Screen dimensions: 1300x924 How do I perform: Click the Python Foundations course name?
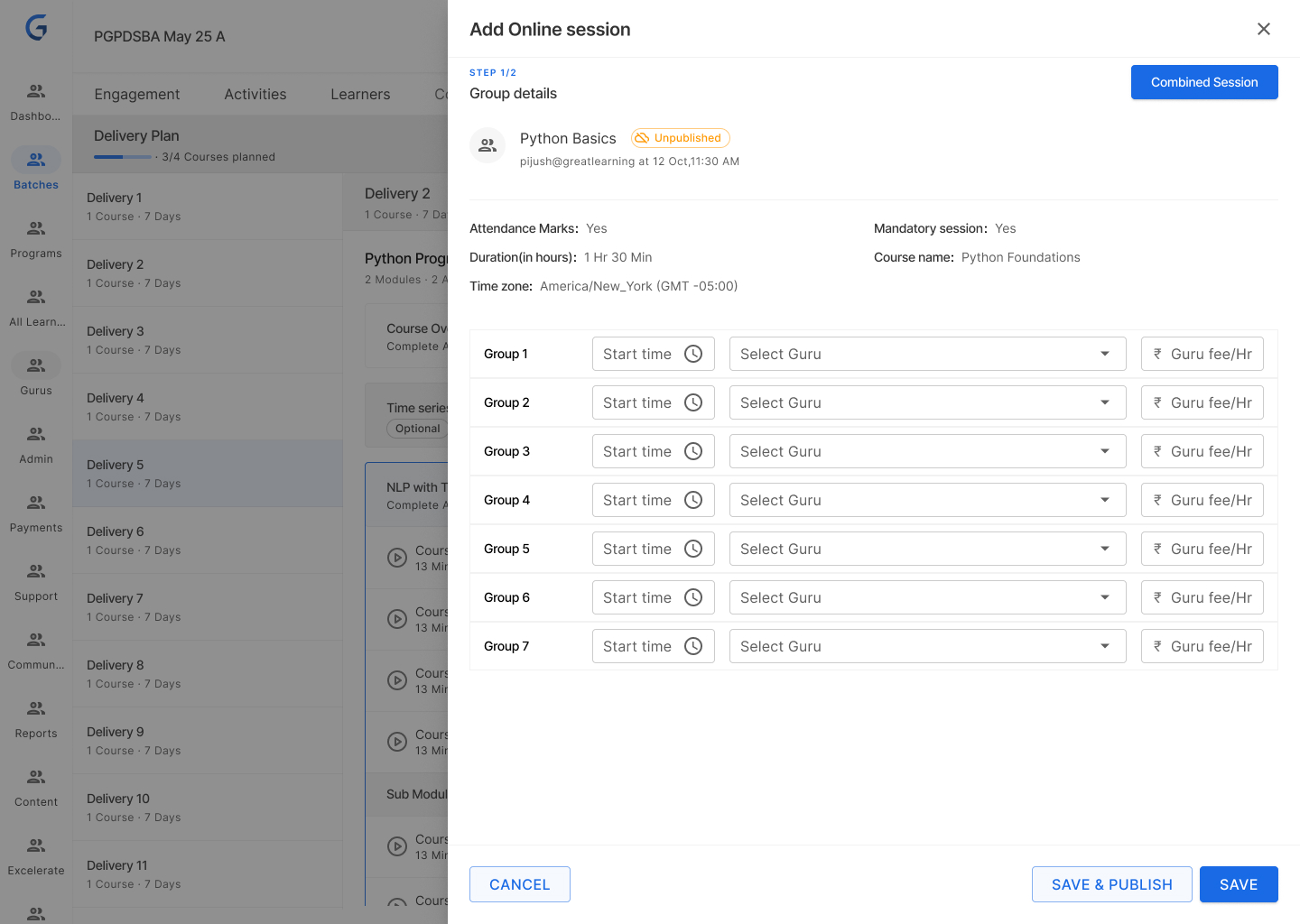(1021, 257)
